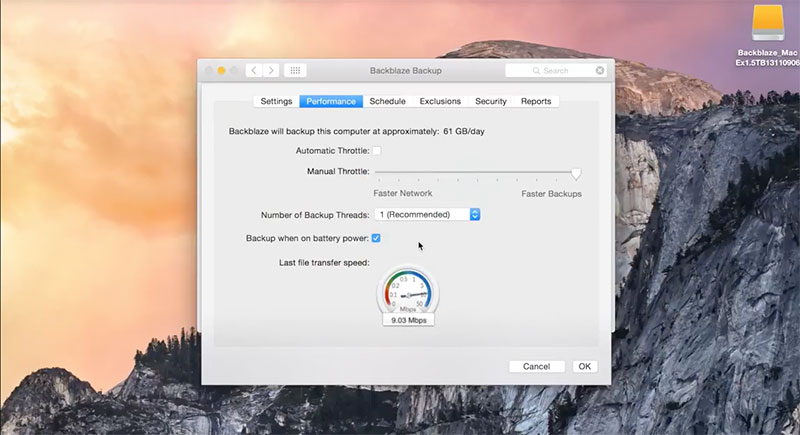Uncheck Backup when on battery power
Viewport: 800px width, 435px height.
[376, 238]
